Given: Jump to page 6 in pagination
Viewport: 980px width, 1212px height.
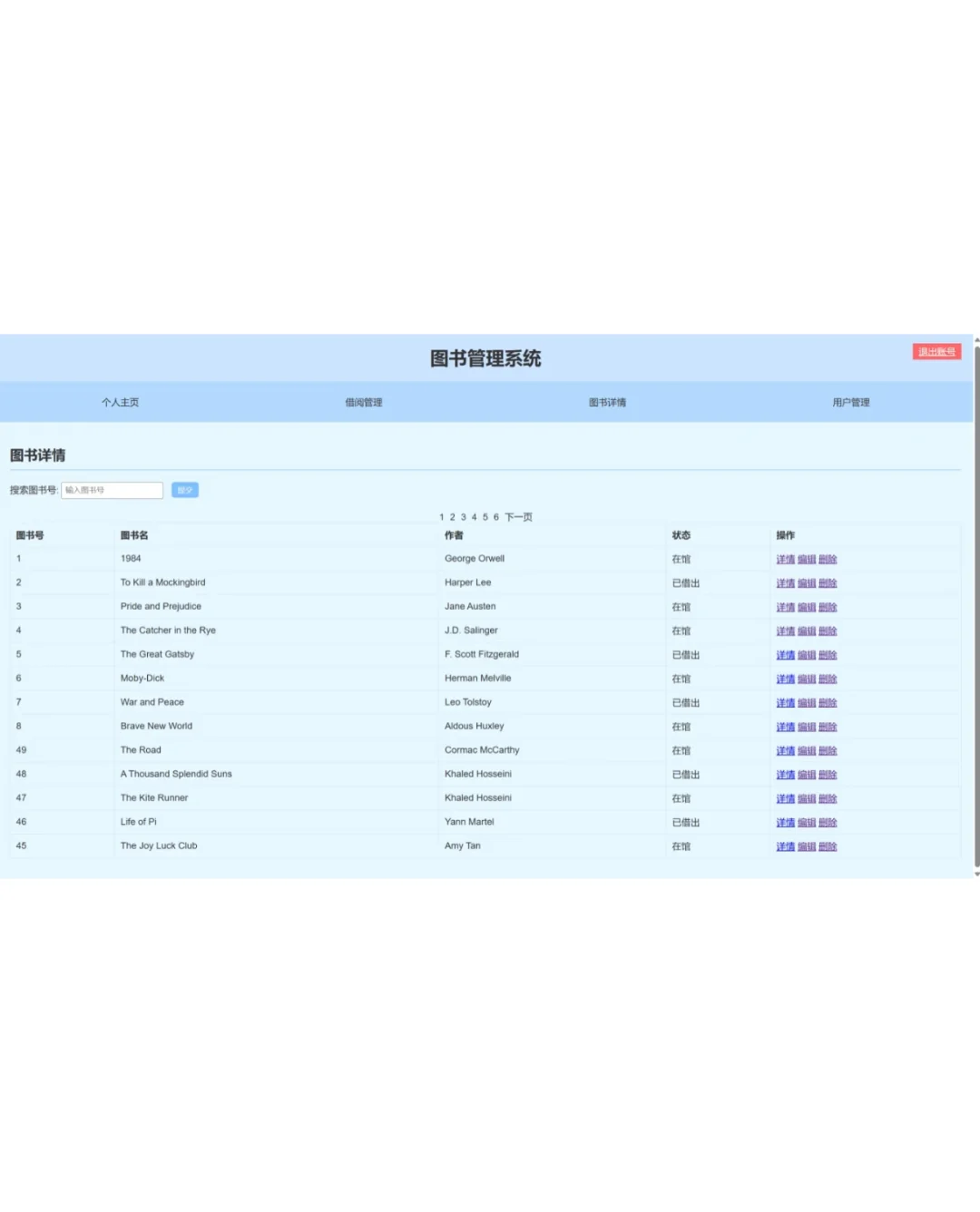Looking at the screenshot, I should pyautogui.click(x=496, y=516).
